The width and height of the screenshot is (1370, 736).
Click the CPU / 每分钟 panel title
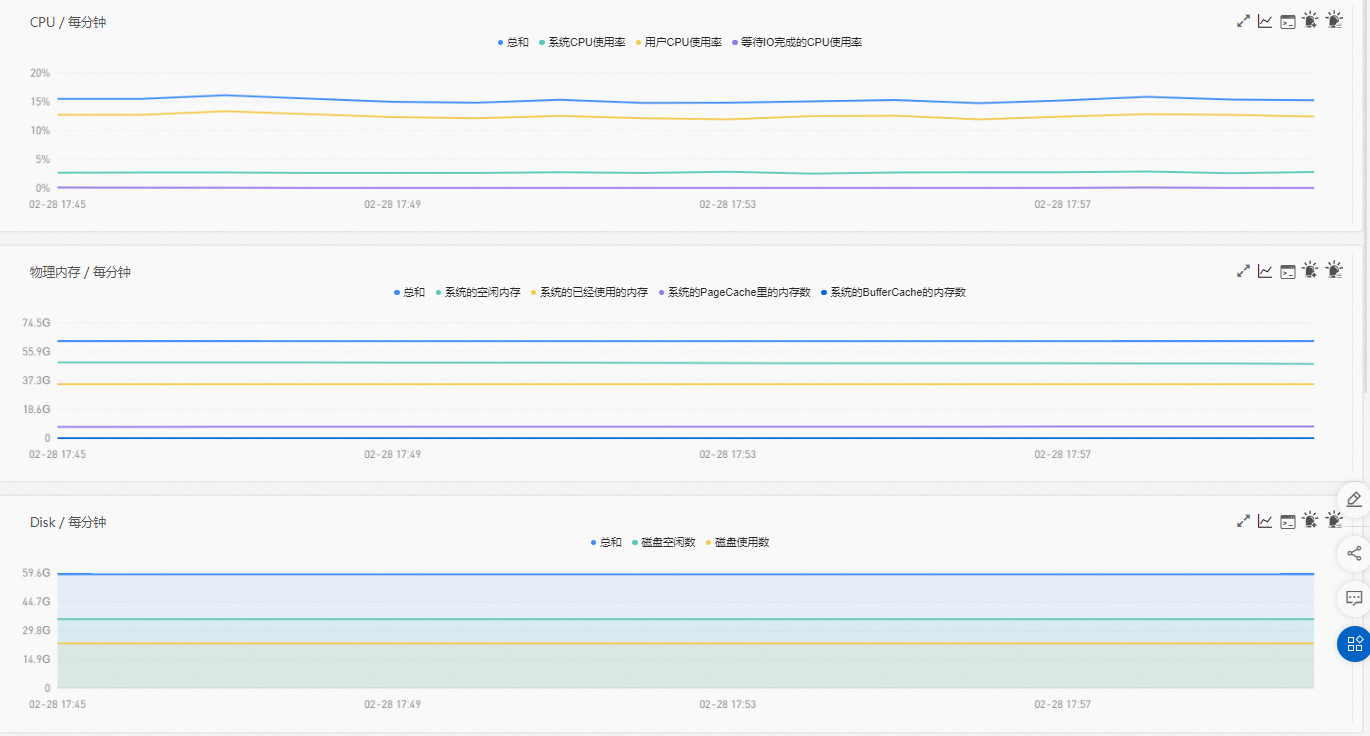pyautogui.click(x=68, y=22)
